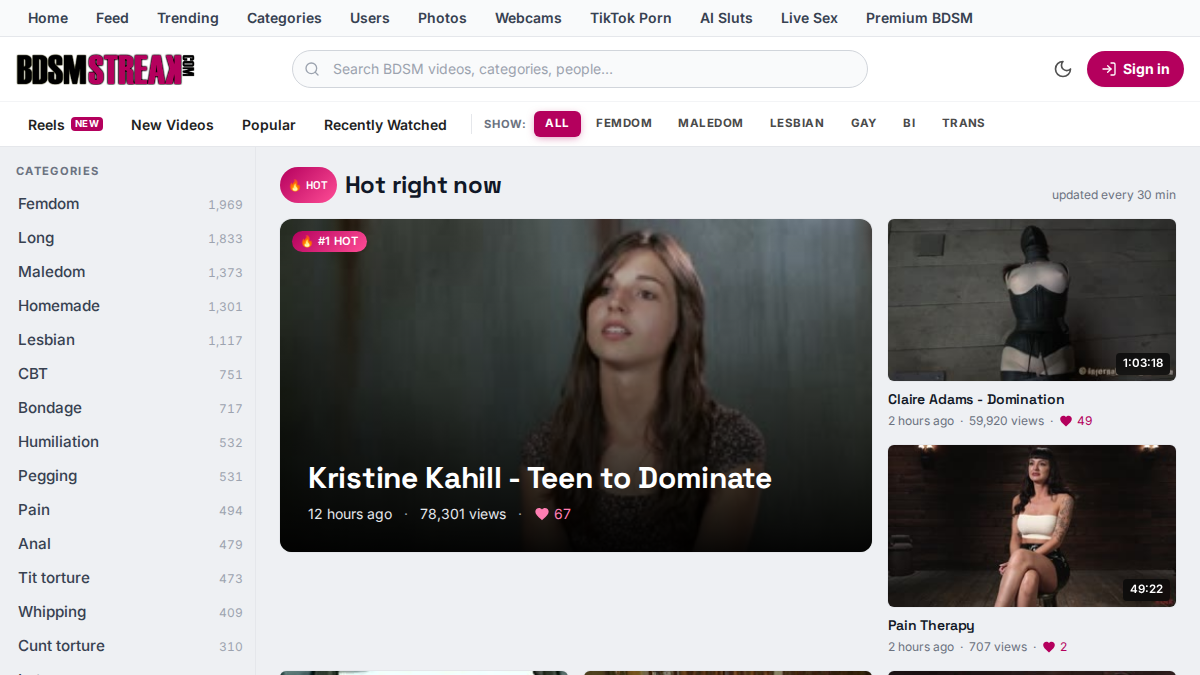The width and height of the screenshot is (1200, 675).
Task: Toggle dark mode with the moon icon
Action: 1063,69
